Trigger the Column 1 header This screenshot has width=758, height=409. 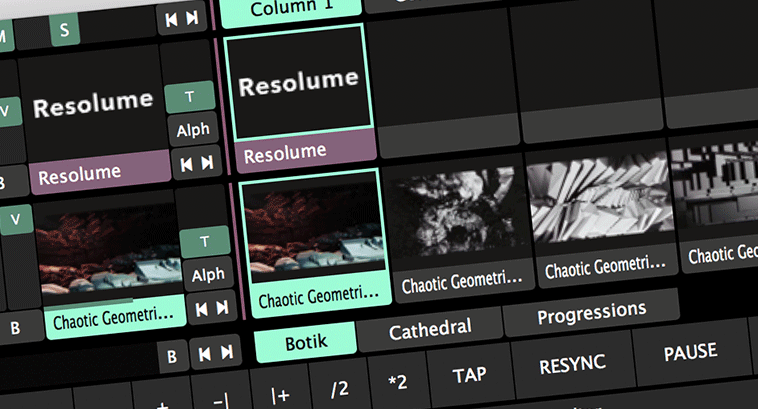pos(291,10)
